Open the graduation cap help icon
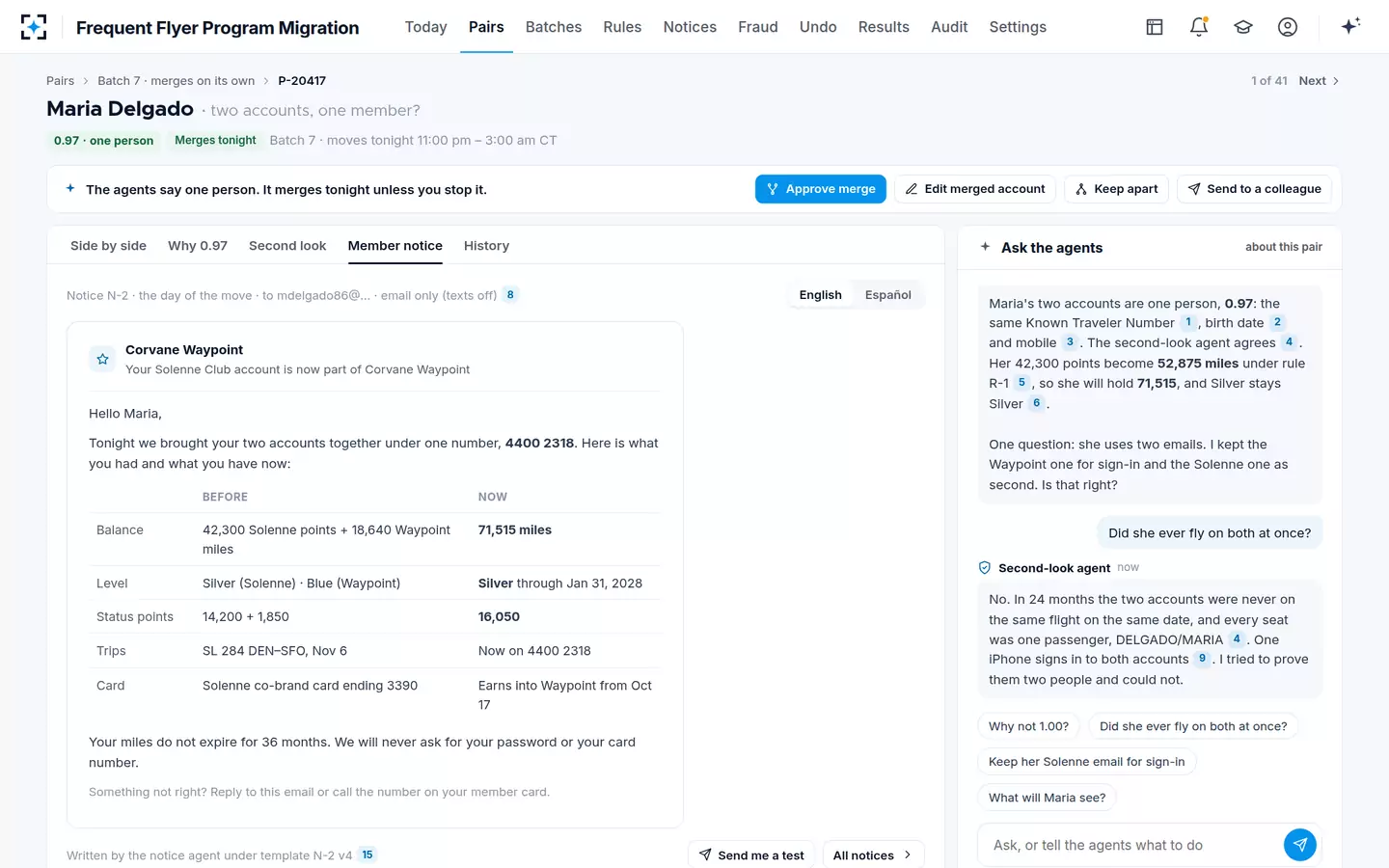Viewport: 1389px width, 868px height. pyautogui.click(x=1243, y=27)
